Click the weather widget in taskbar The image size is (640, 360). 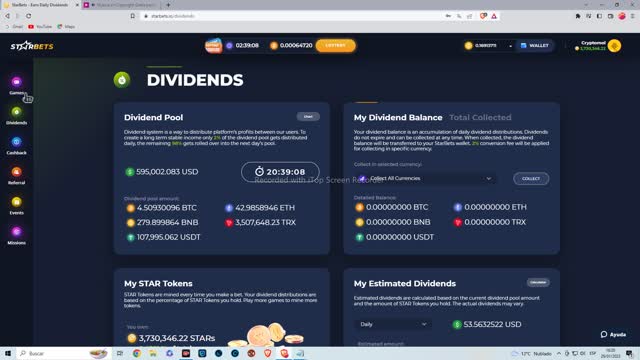point(532,353)
